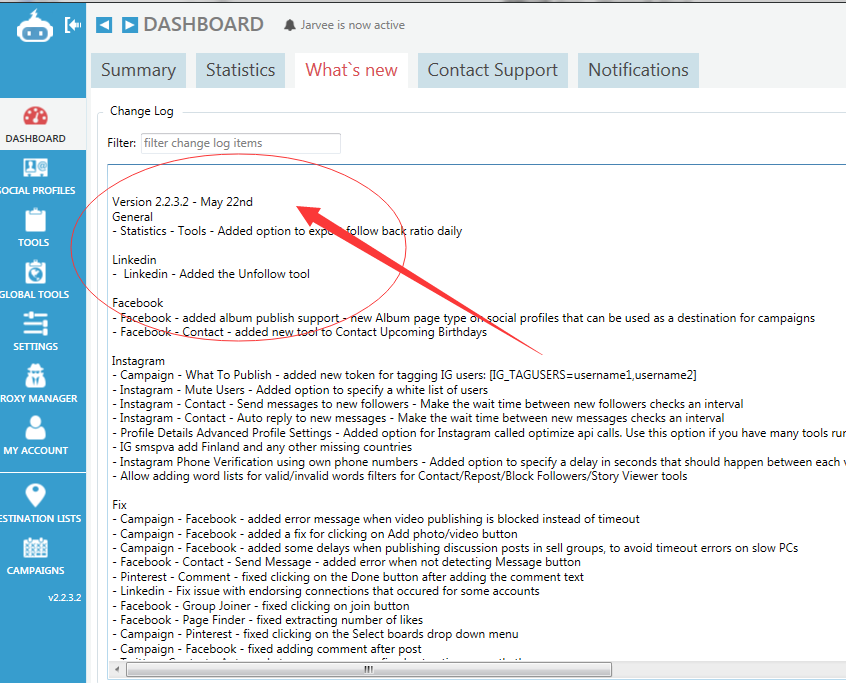Collapse the sidebar with the arrow icon
The width and height of the screenshot is (846, 683).
click(72, 25)
